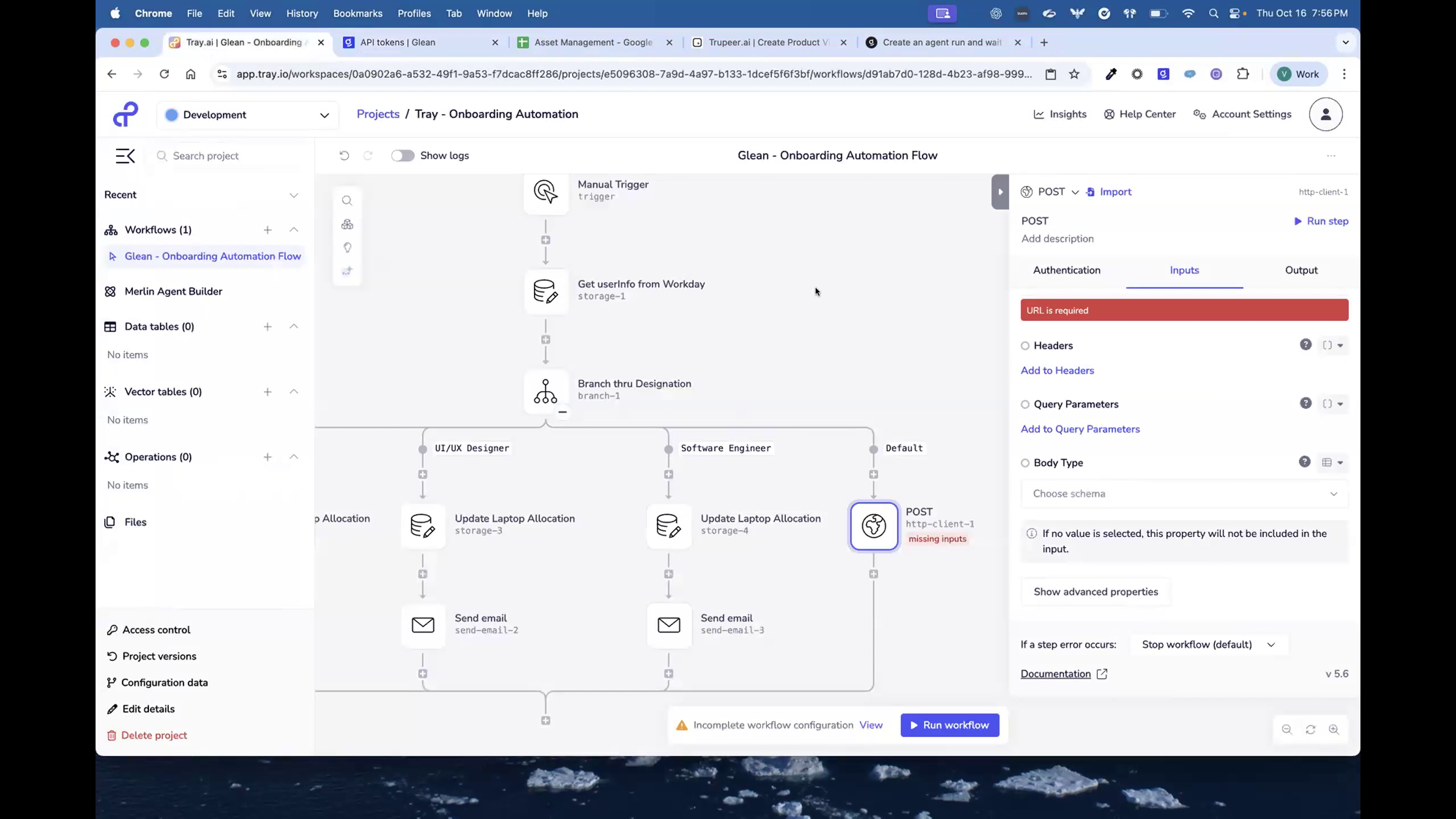Select the search tool in the workflow canvas toolbar
The height and width of the screenshot is (819, 1456).
(x=347, y=200)
